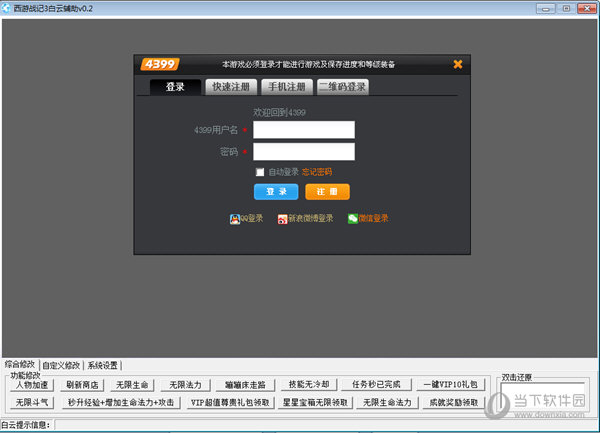Viewport: 600px width, 433px height.
Task: Select the 综合修改 tab
Action: [x=20, y=364]
